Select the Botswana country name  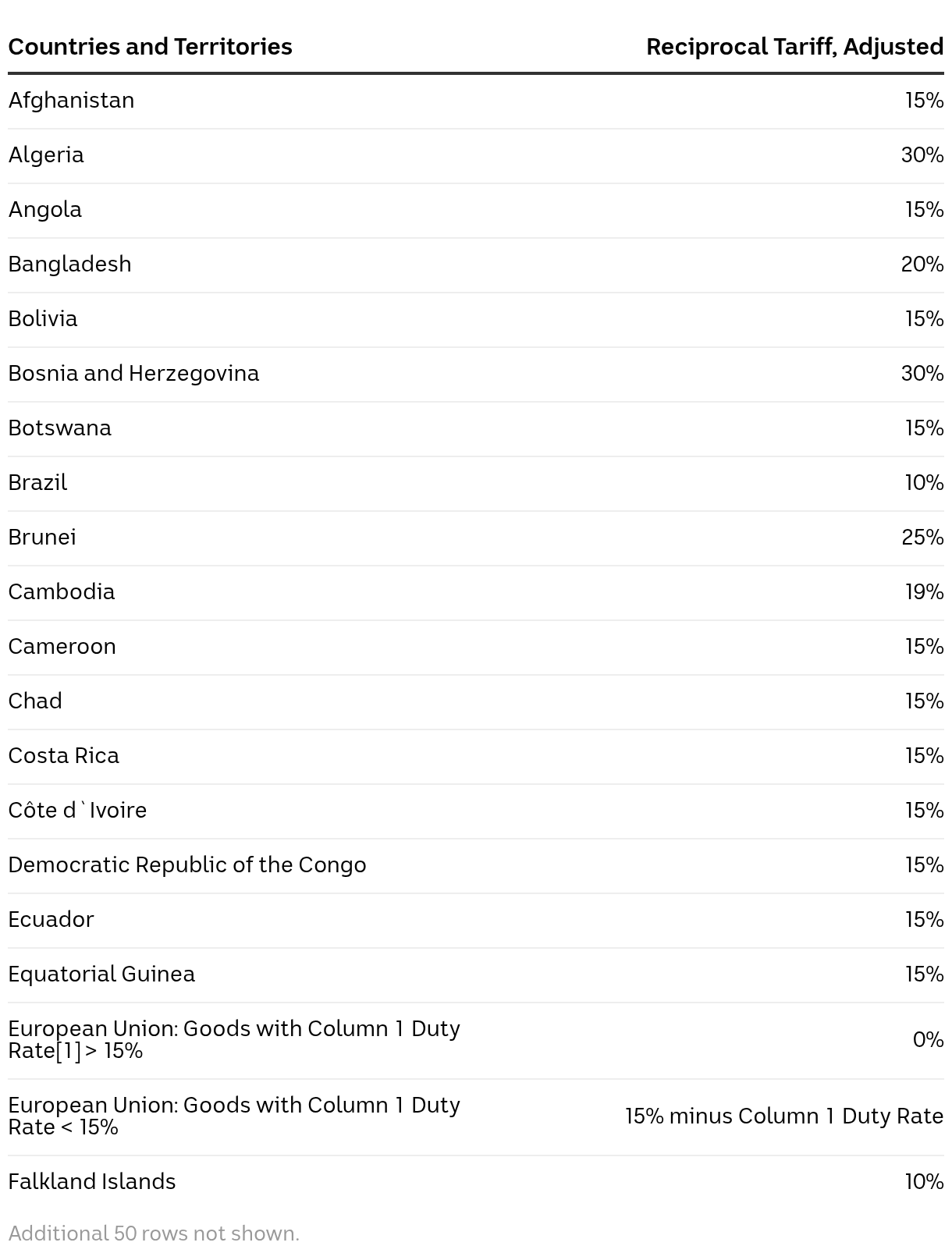pyautogui.click(x=60, y=428)
